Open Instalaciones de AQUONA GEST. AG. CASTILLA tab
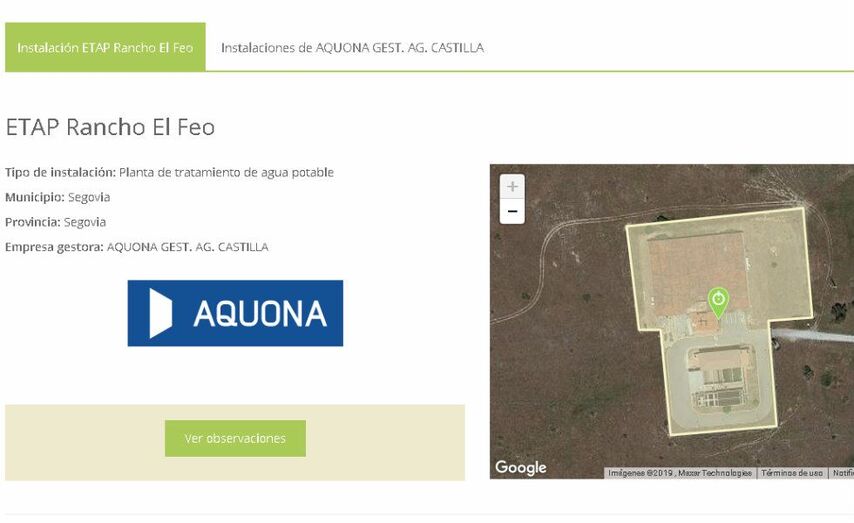 [352, 48]
